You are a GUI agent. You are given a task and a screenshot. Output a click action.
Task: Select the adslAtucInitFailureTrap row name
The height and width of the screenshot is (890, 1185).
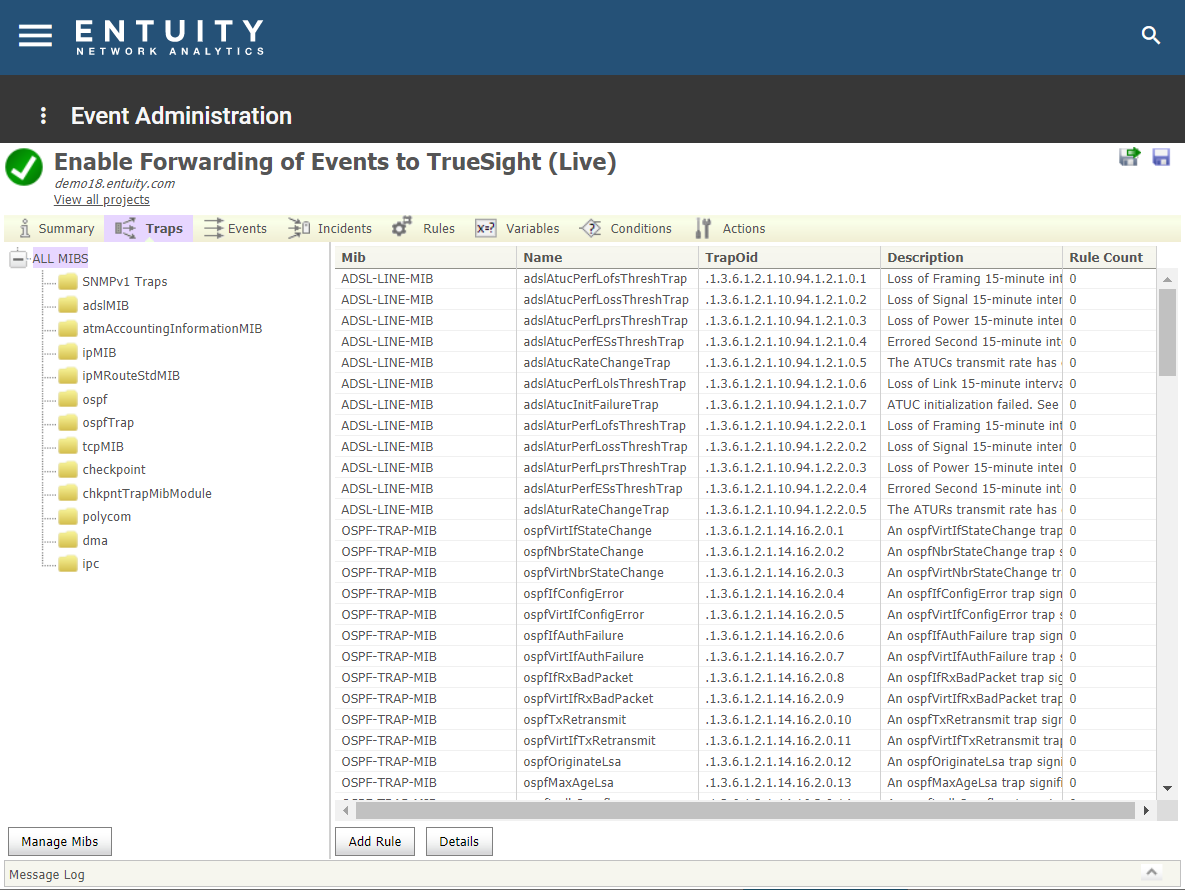click(x=590, y=405)
